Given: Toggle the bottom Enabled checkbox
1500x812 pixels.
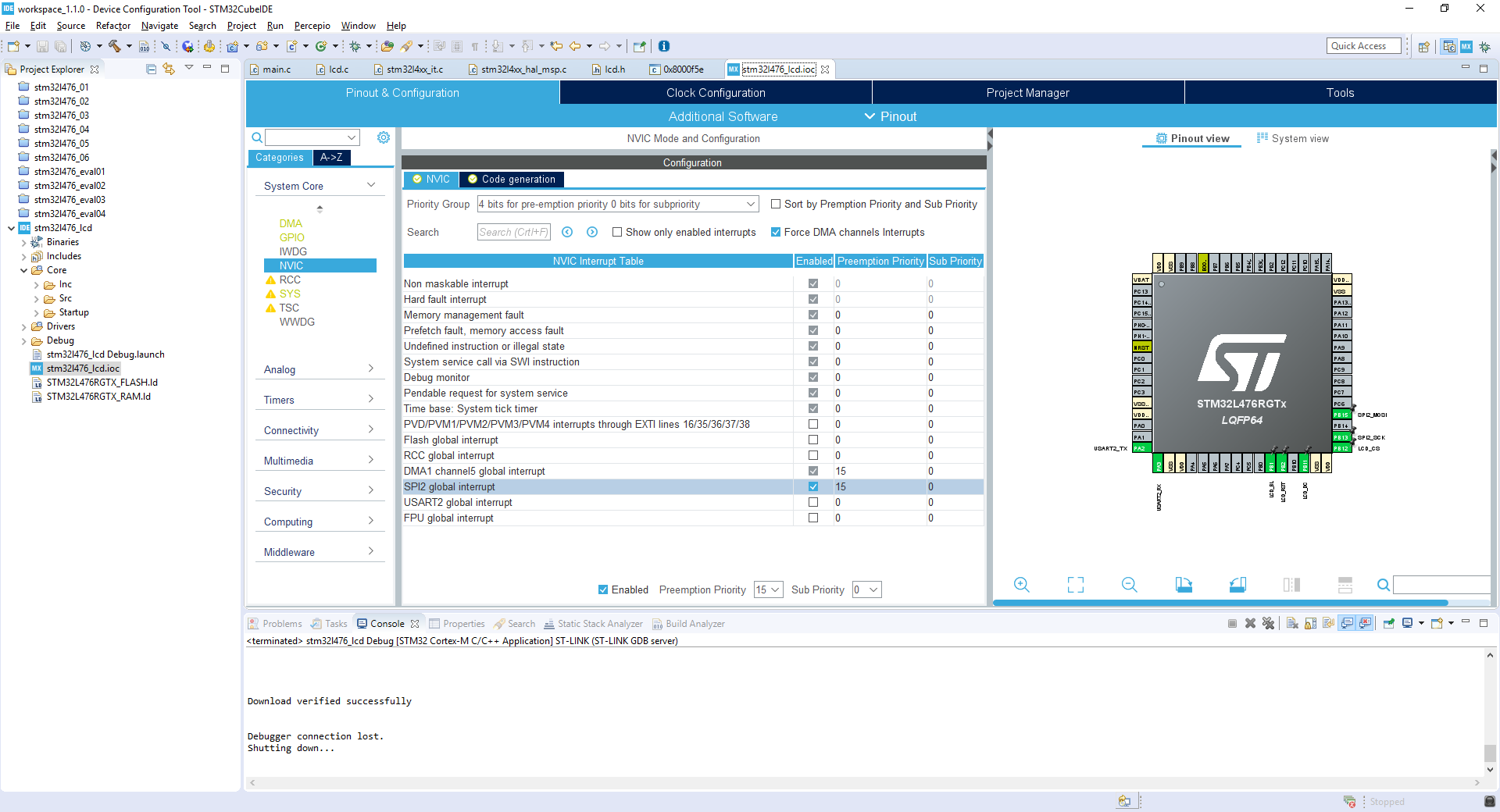Looking at the screenshot, I should tap(603, 589).
